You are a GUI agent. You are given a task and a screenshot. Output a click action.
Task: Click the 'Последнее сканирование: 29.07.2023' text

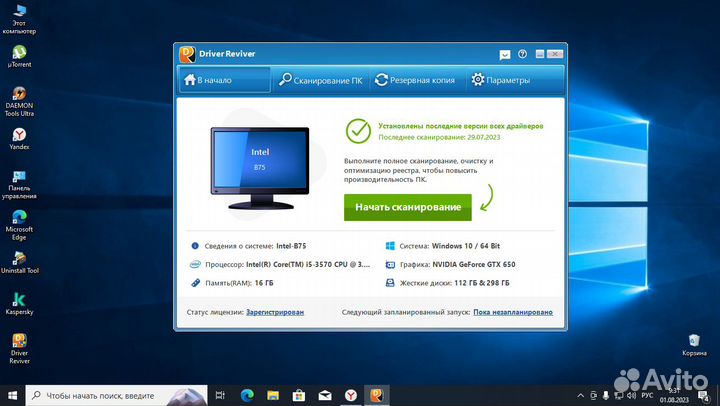coord(439,137)
